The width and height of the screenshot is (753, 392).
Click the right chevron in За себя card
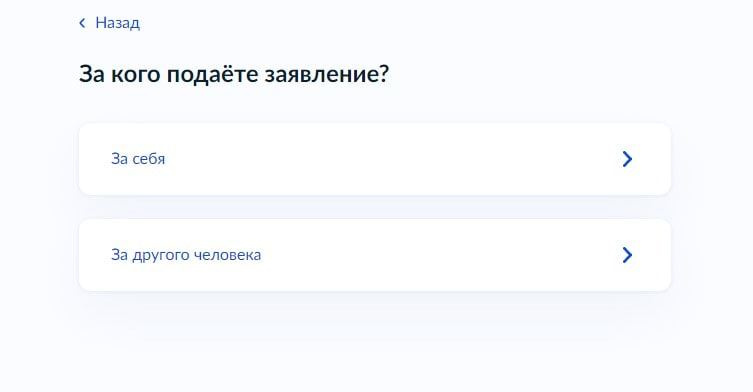pos(627,159)
